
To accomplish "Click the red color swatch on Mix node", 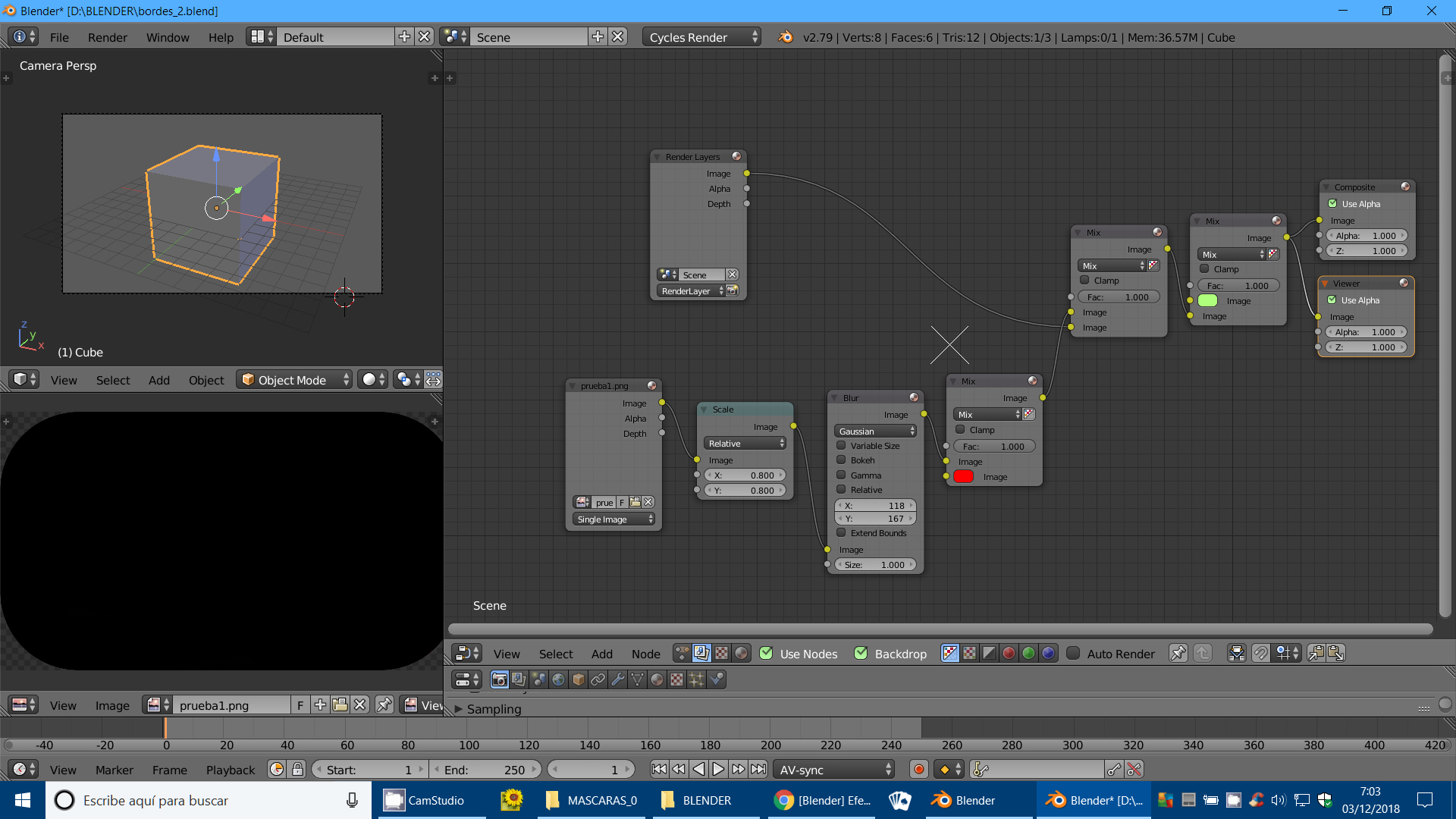I will pyautogui.click(x=963, y=477).
